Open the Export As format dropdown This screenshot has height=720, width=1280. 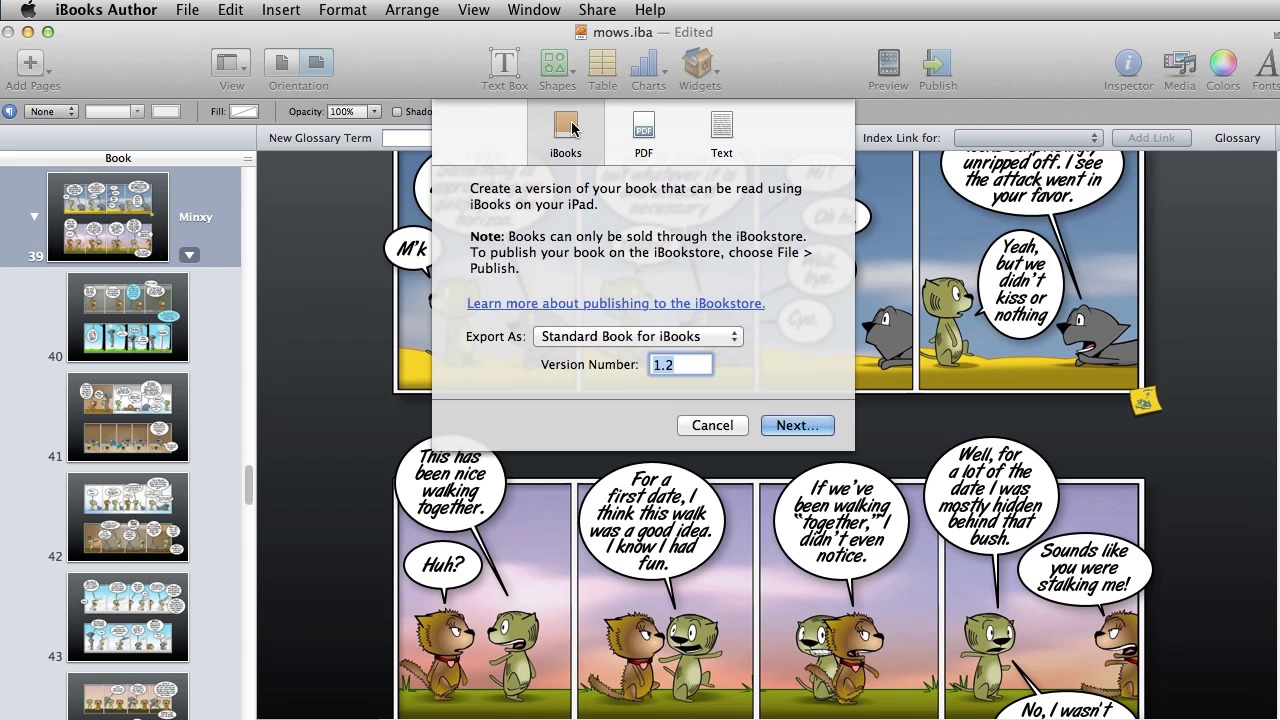click(638, 337)
